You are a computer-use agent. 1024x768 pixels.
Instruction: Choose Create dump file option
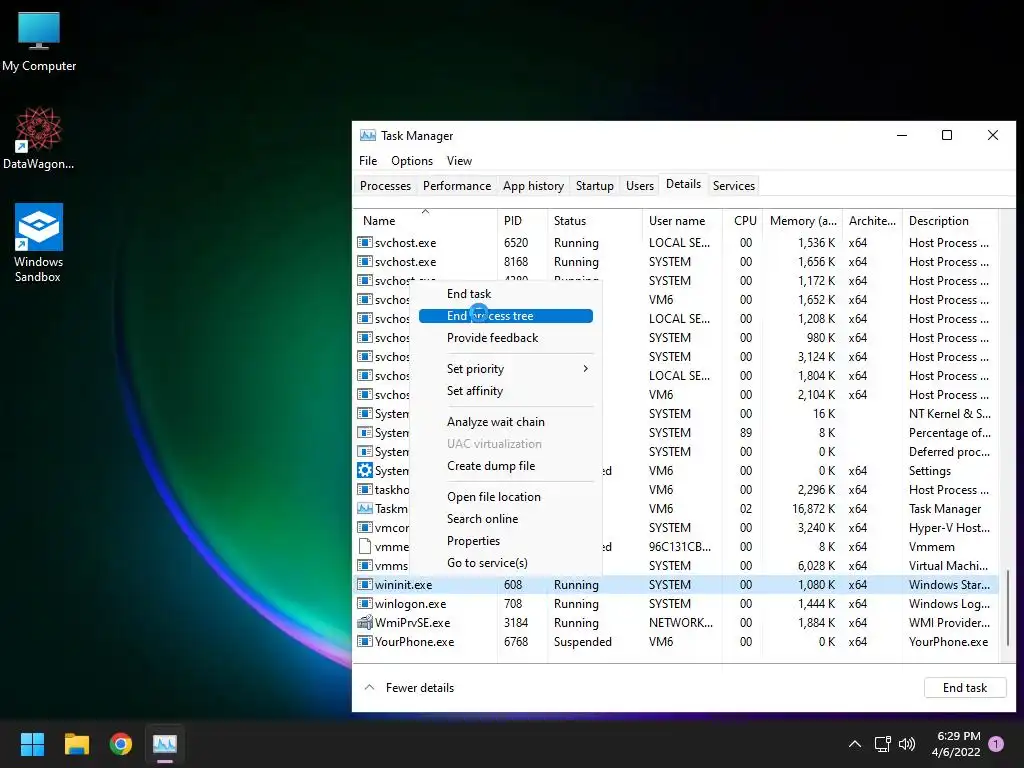coord(506,466)
